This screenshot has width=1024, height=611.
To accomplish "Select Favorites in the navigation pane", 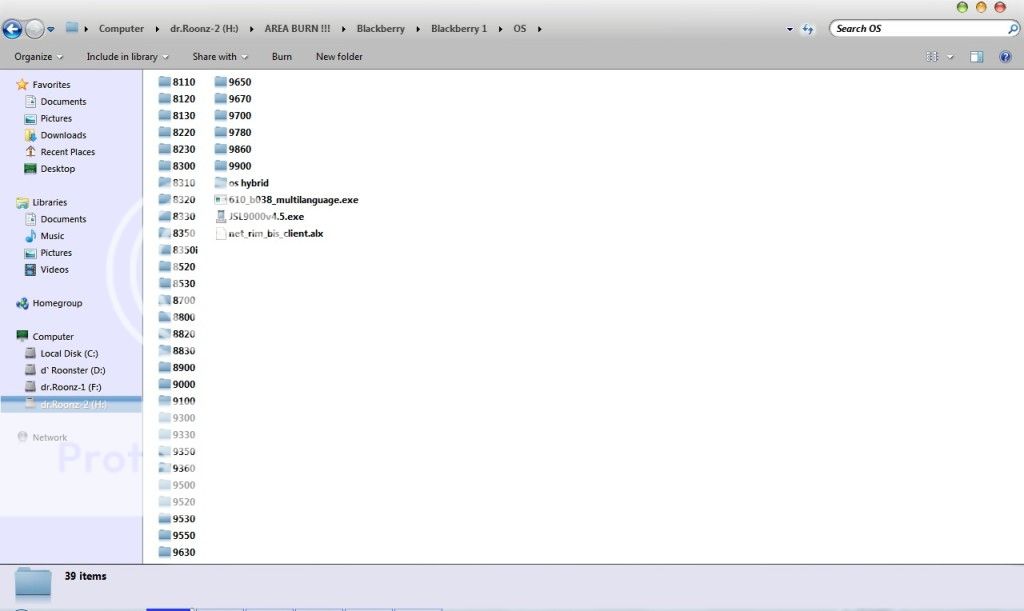I will 51,85.
